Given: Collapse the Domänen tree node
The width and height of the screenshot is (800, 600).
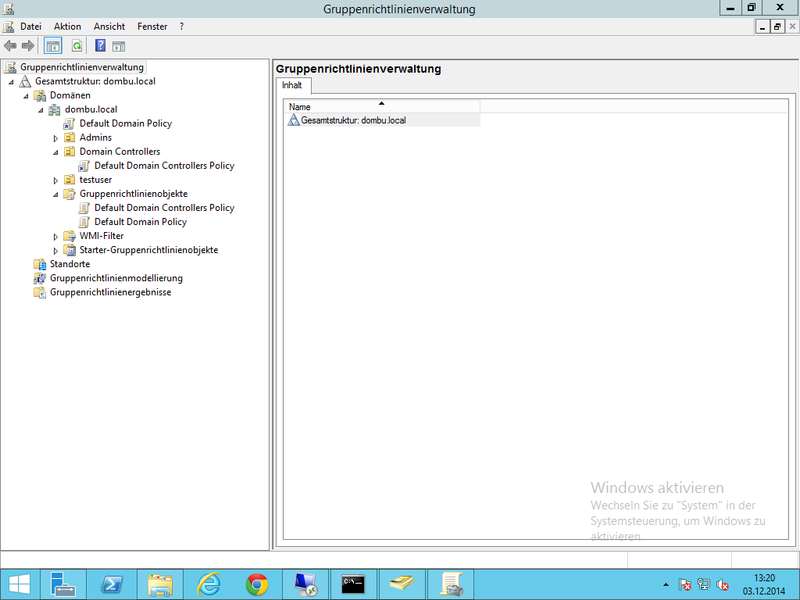Looking at the screenshot, I should pos(26,96).
